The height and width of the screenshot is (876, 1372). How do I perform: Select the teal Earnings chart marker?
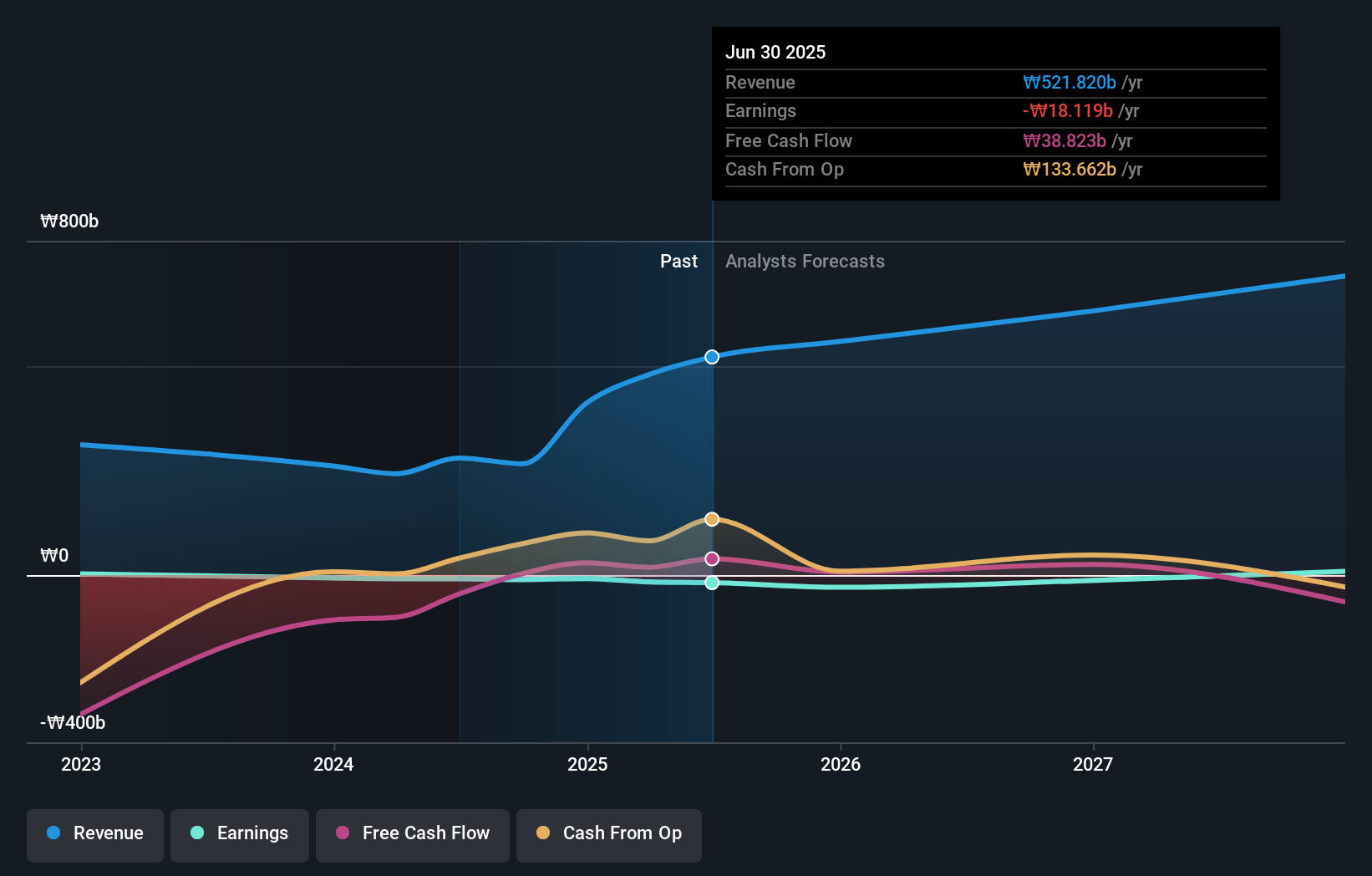tap(711, 583)
